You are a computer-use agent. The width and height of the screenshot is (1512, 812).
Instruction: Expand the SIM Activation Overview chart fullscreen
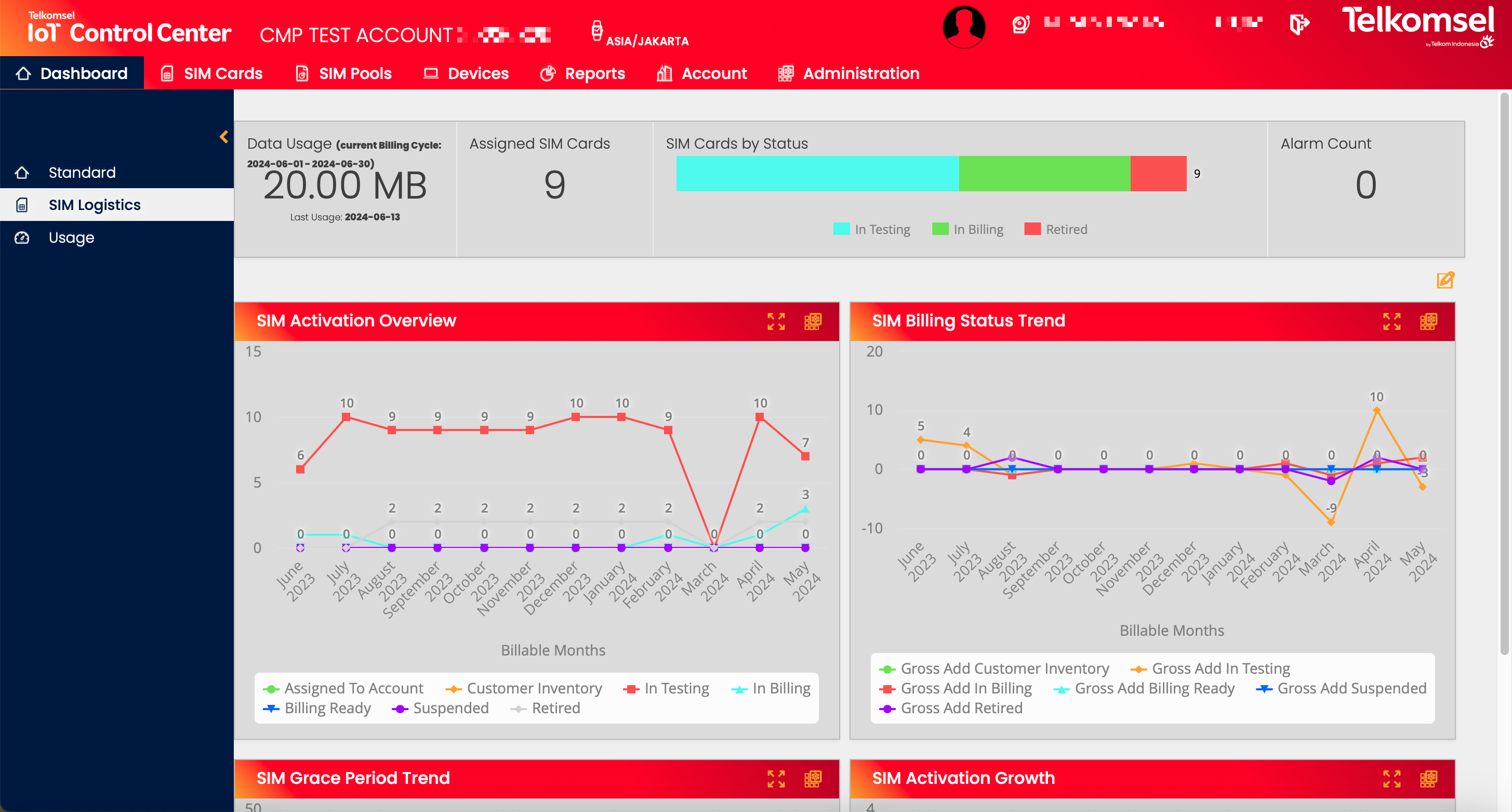pos(775,321)
